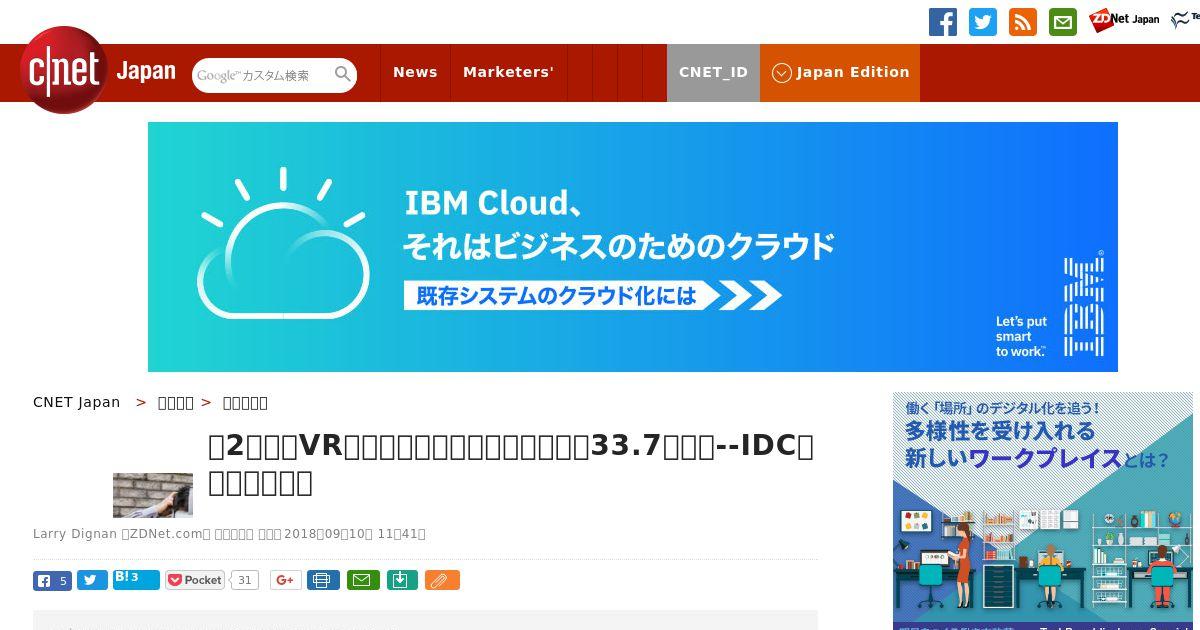This screenshot has width=1200, height=630.
Task: Open Pocket count bubble showing 31
Action: click(x=245, y=580)
